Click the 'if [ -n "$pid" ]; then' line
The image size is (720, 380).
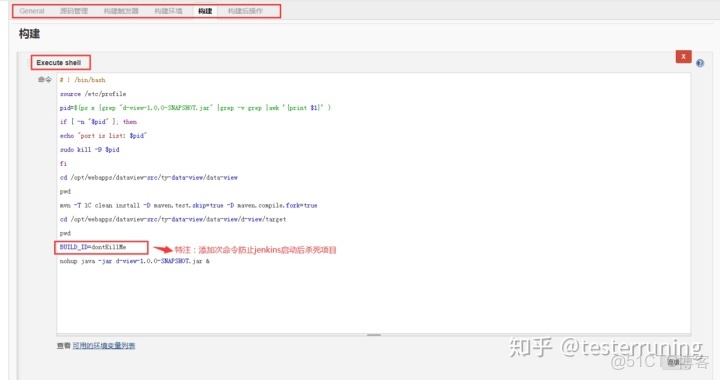click(x=98, y=122)
